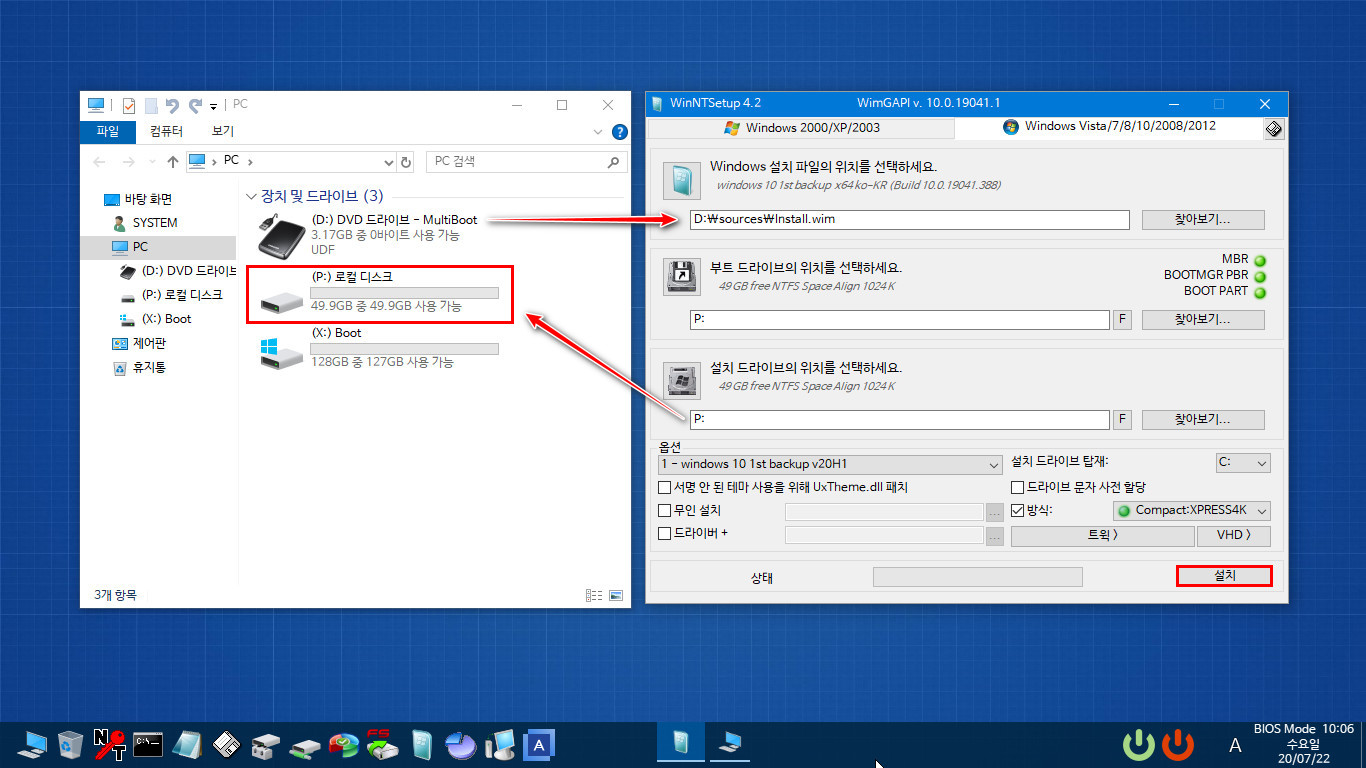Open the 파일 tab in Explorer
1366x768 pixels.
click(108, 132)
